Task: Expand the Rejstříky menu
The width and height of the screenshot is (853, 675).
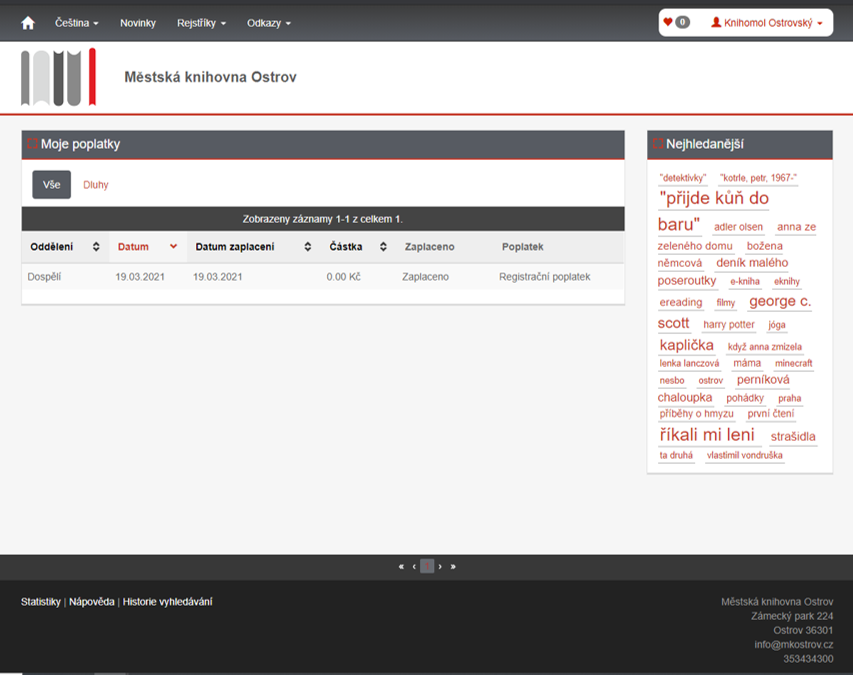Action: coord(201,23)
